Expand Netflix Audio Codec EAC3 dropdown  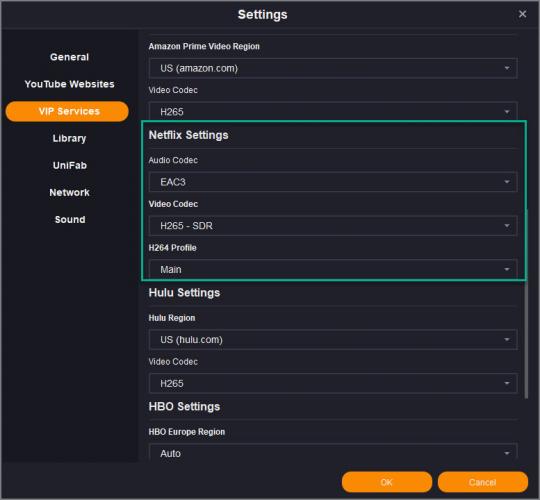click(333, 182)
